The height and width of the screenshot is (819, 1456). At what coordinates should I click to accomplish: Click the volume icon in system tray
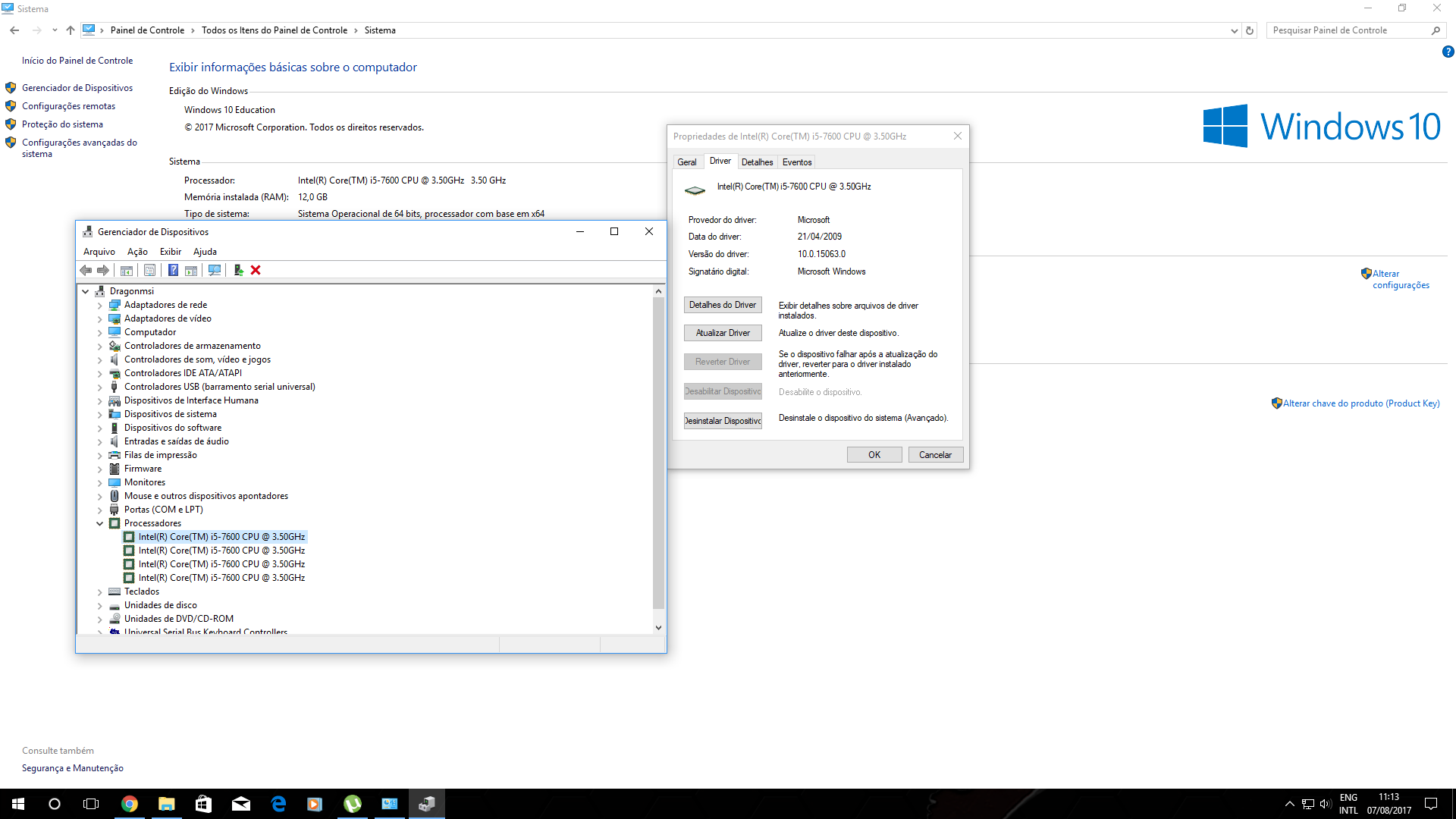[x=1326, y=804]
